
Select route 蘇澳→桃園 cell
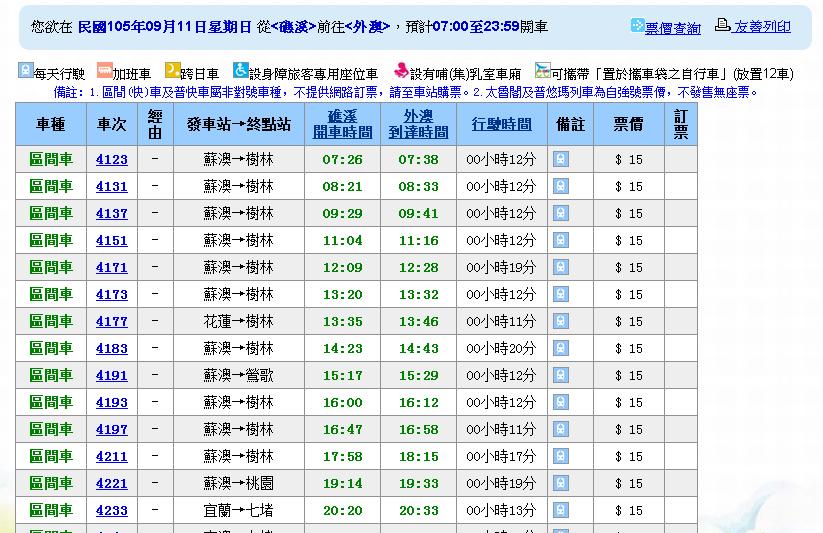[x=239, y=484]
